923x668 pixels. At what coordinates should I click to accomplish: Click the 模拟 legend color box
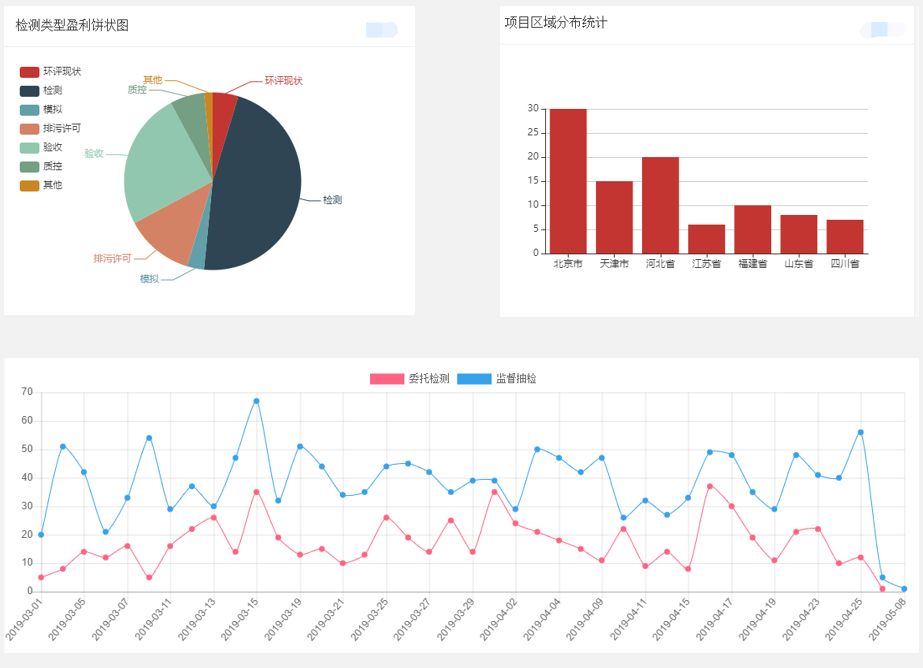(x=30, y=110)
